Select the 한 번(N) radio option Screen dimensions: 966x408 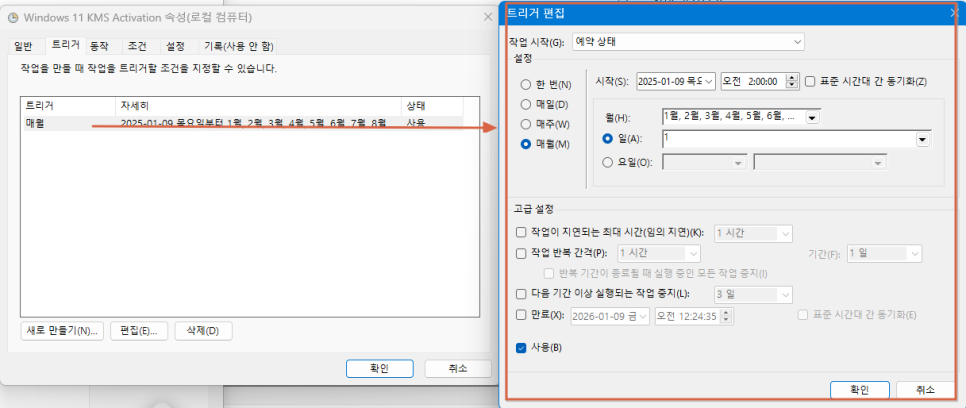tap(526, 84)
